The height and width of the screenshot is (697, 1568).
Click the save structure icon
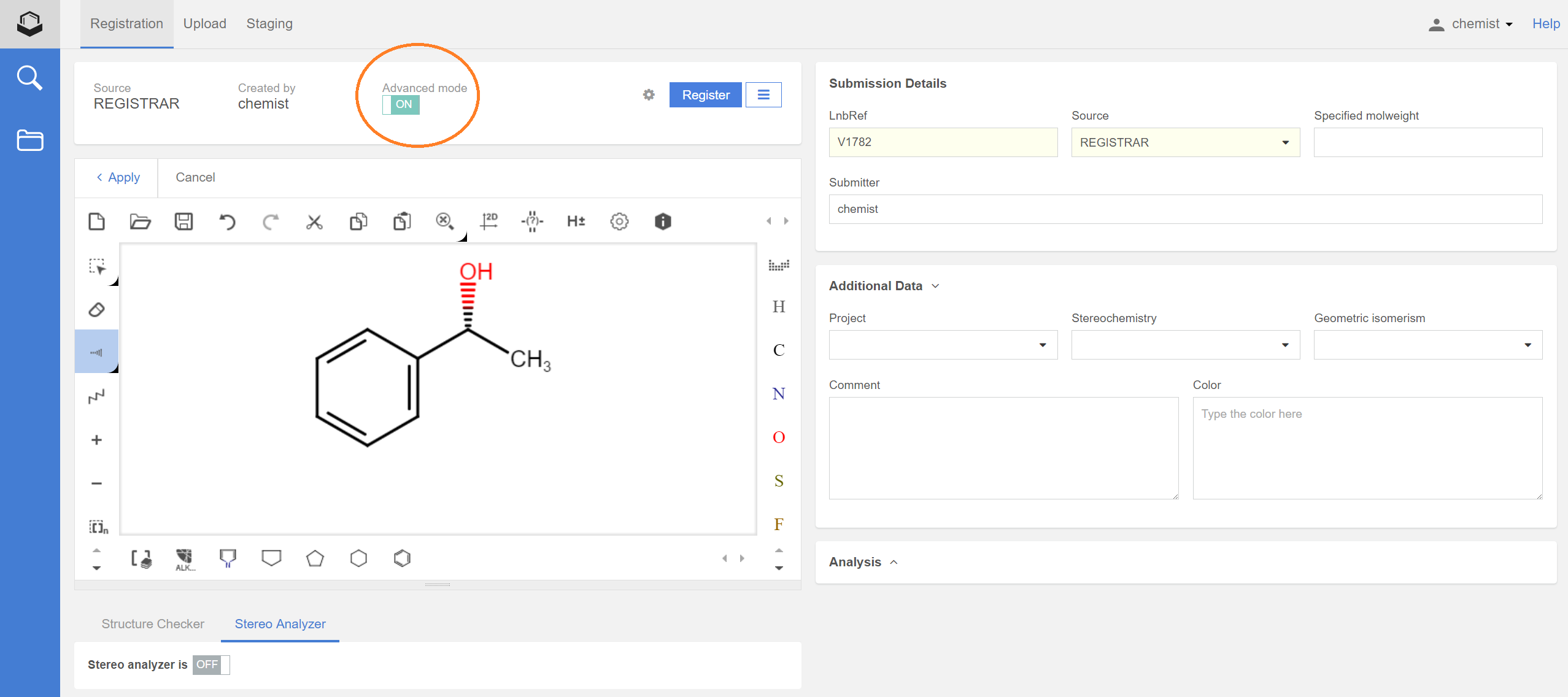pos(184,221)
